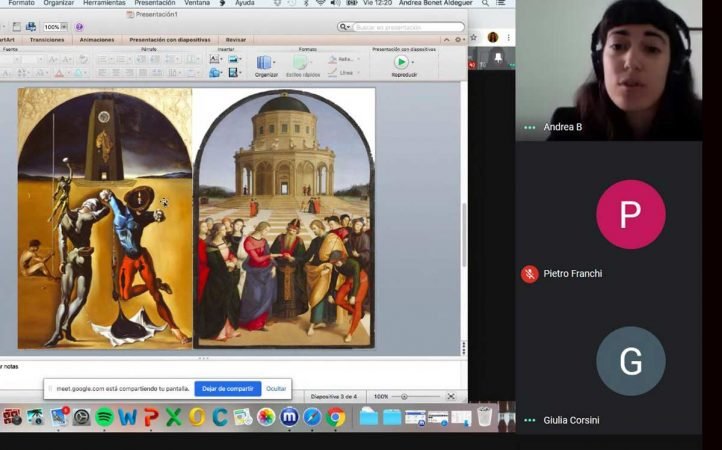
Task: Click Dejar de compartir button
Action: tap(228, 389)
